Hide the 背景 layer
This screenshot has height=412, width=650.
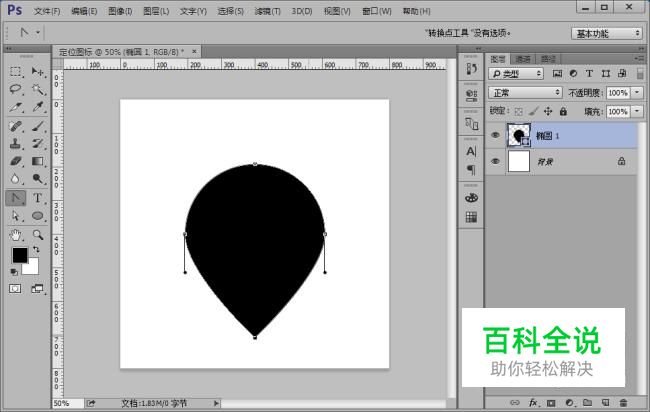[495, 161]
